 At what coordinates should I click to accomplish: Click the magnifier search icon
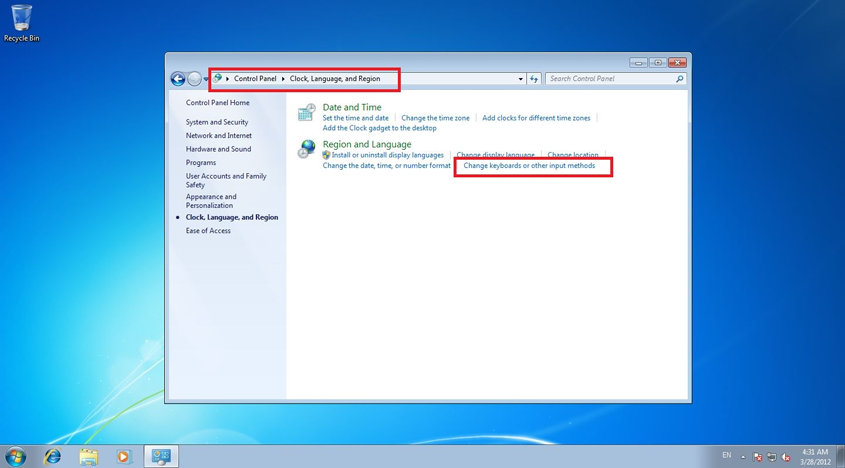point(680,79)
